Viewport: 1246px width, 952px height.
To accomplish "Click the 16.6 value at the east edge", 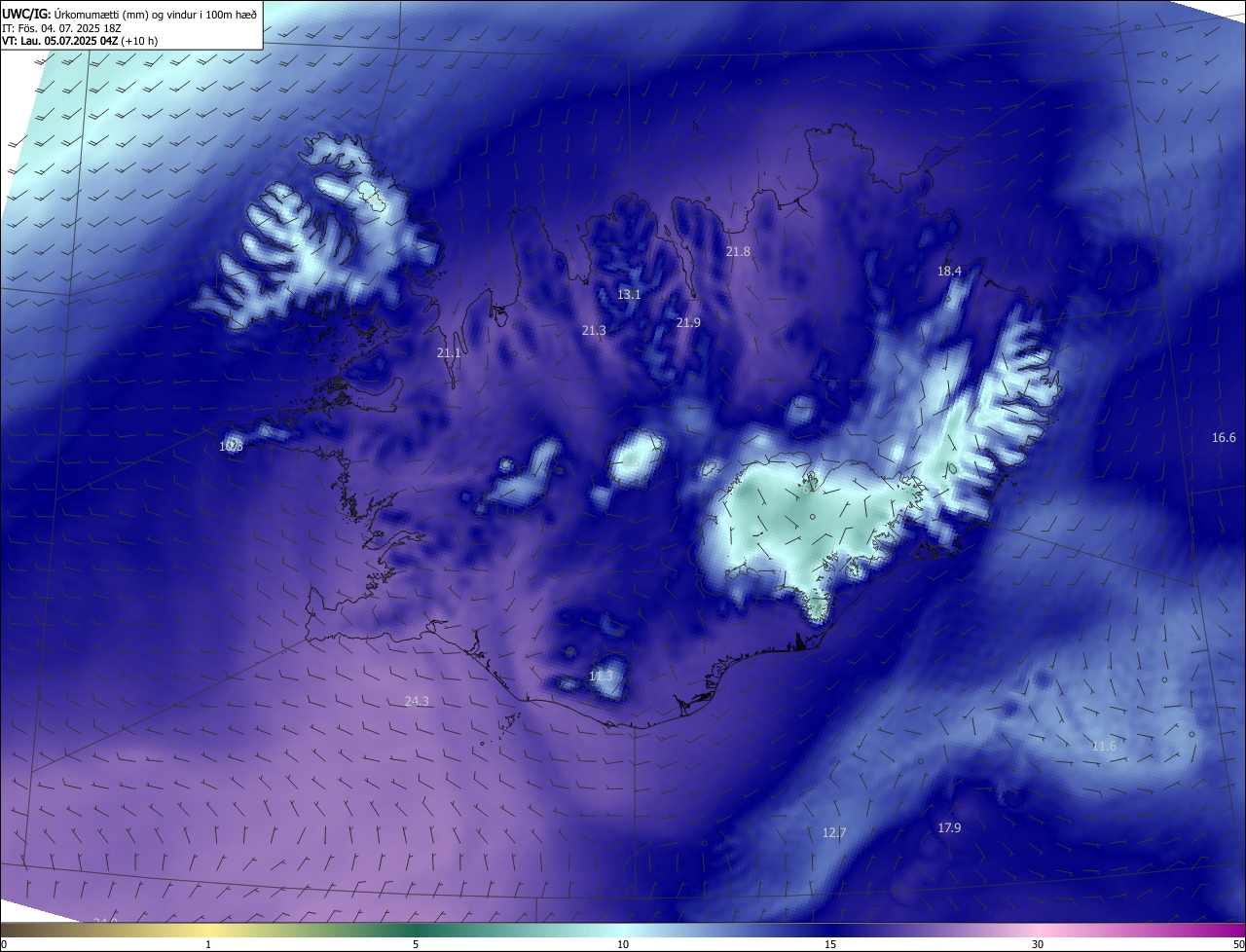I will [1224, 437].
